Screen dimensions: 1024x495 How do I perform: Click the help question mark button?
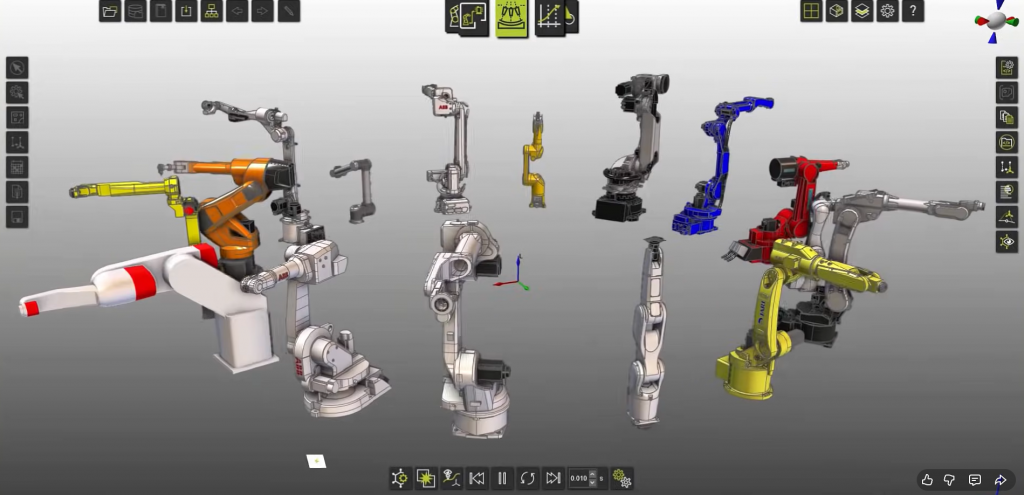click(x=912, y=11)
